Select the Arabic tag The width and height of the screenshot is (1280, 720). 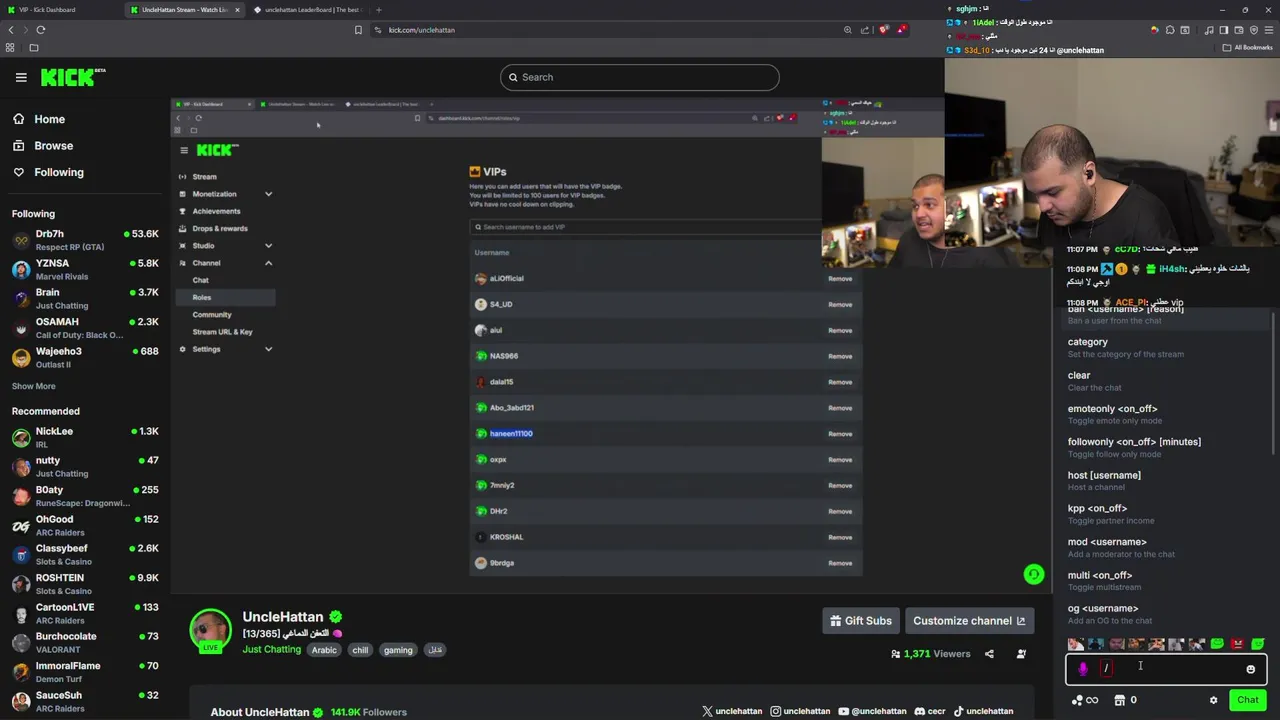[x=324, y=650]
